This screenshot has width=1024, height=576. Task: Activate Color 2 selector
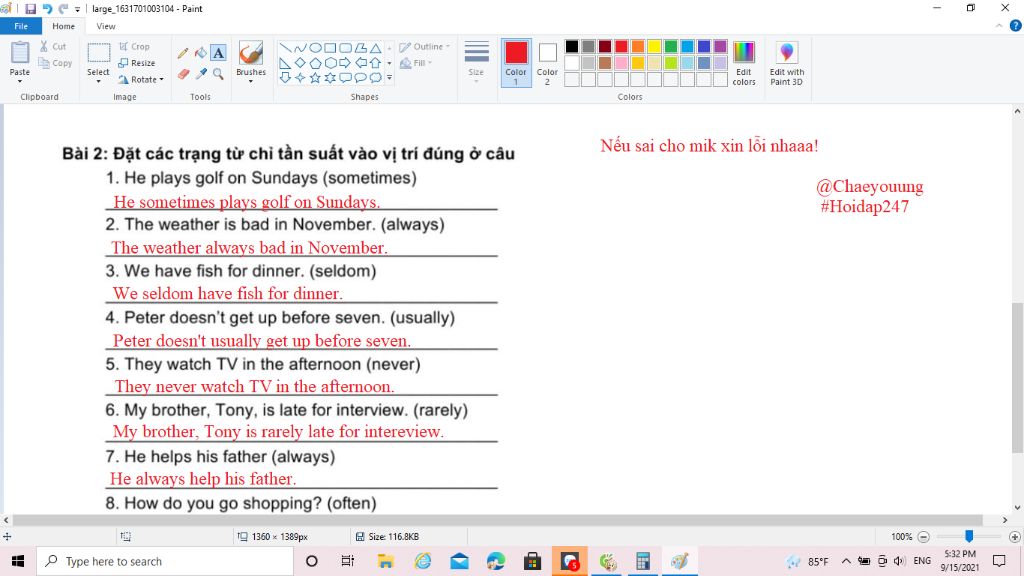[547, 63]
